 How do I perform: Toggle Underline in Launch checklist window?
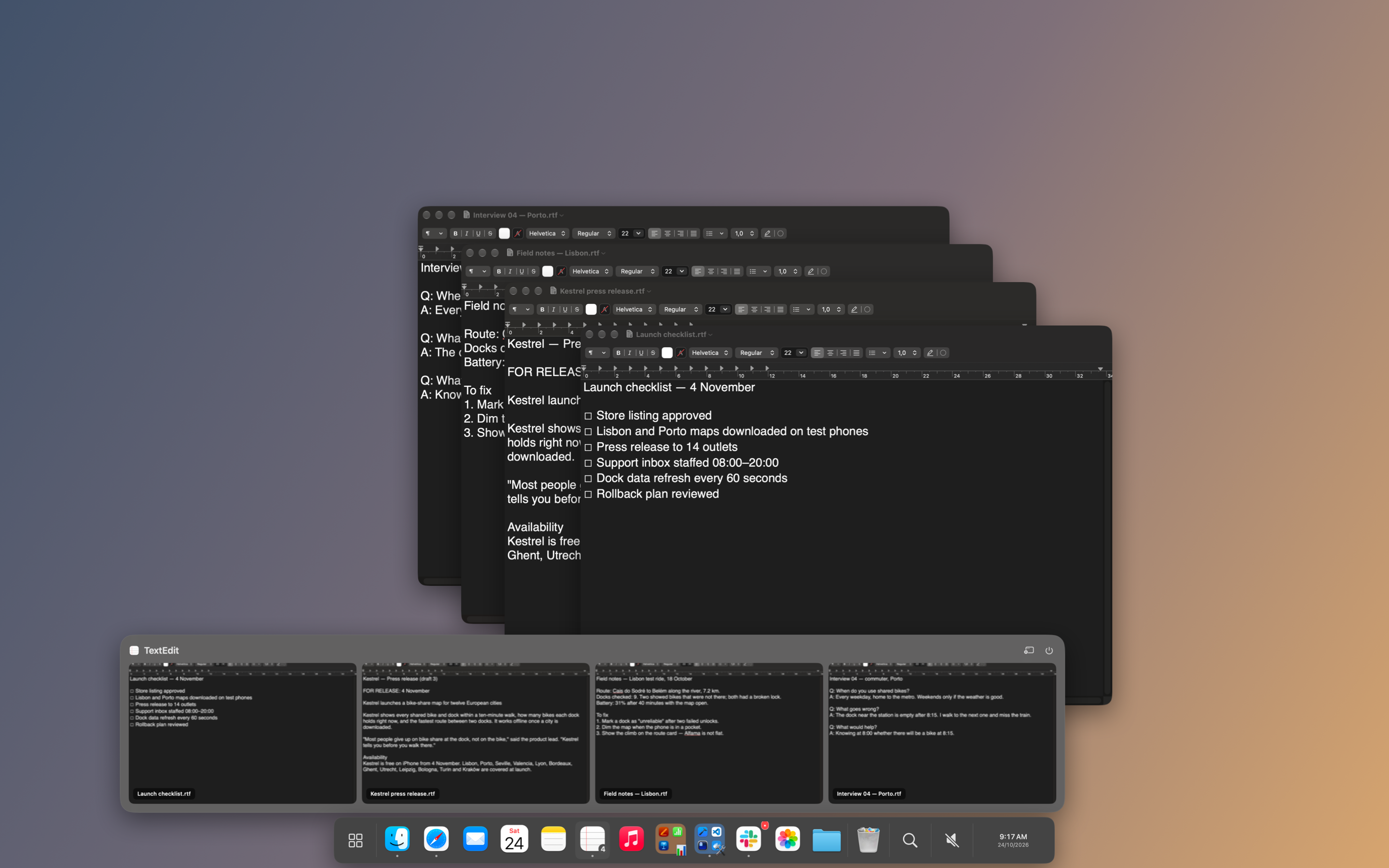tap(641, 353)
